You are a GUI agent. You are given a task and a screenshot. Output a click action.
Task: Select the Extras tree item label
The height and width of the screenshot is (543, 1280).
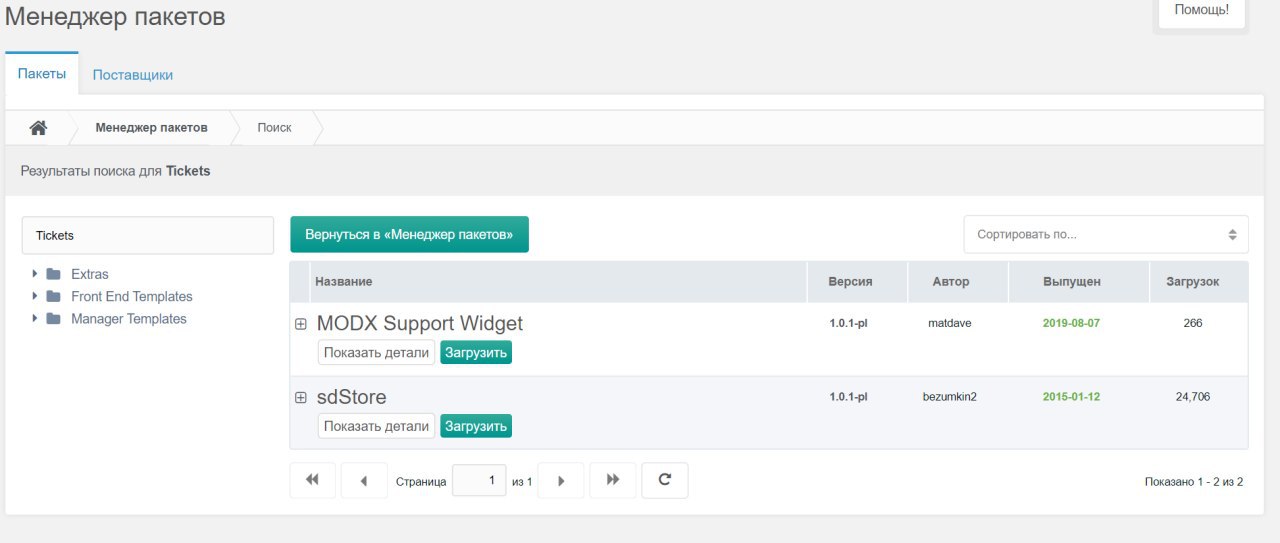(x=90, y=274)
